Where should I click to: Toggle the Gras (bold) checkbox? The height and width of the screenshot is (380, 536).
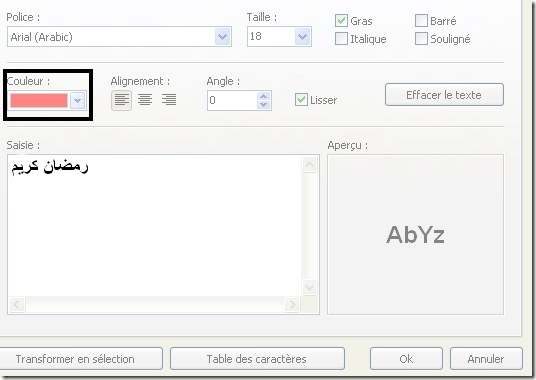[341, 21]
